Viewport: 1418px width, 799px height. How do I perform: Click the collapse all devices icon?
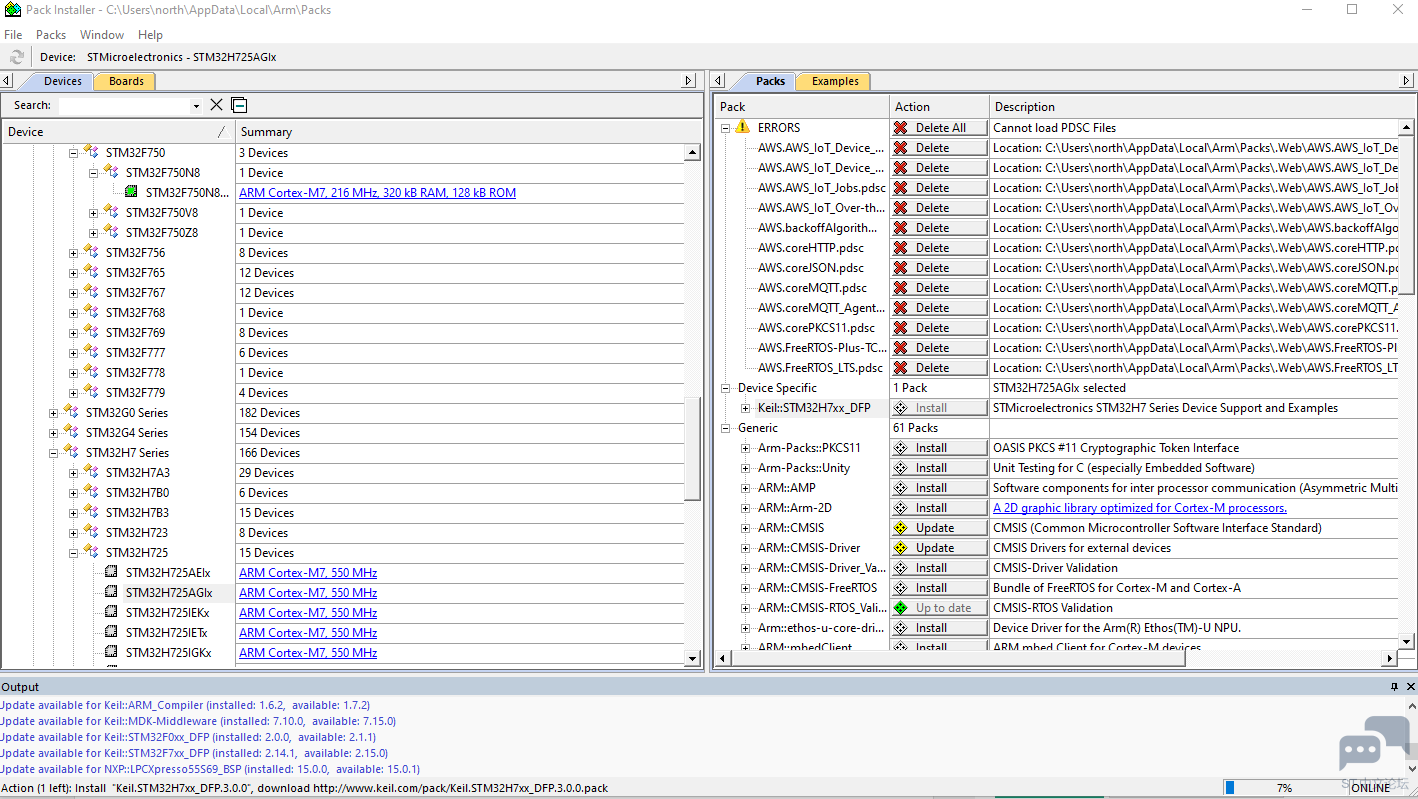pos(239,105)
